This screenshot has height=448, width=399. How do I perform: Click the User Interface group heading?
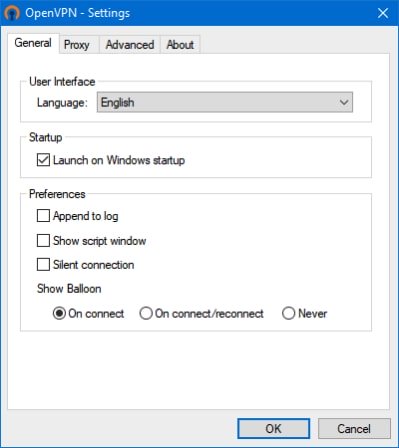(62, 82)
